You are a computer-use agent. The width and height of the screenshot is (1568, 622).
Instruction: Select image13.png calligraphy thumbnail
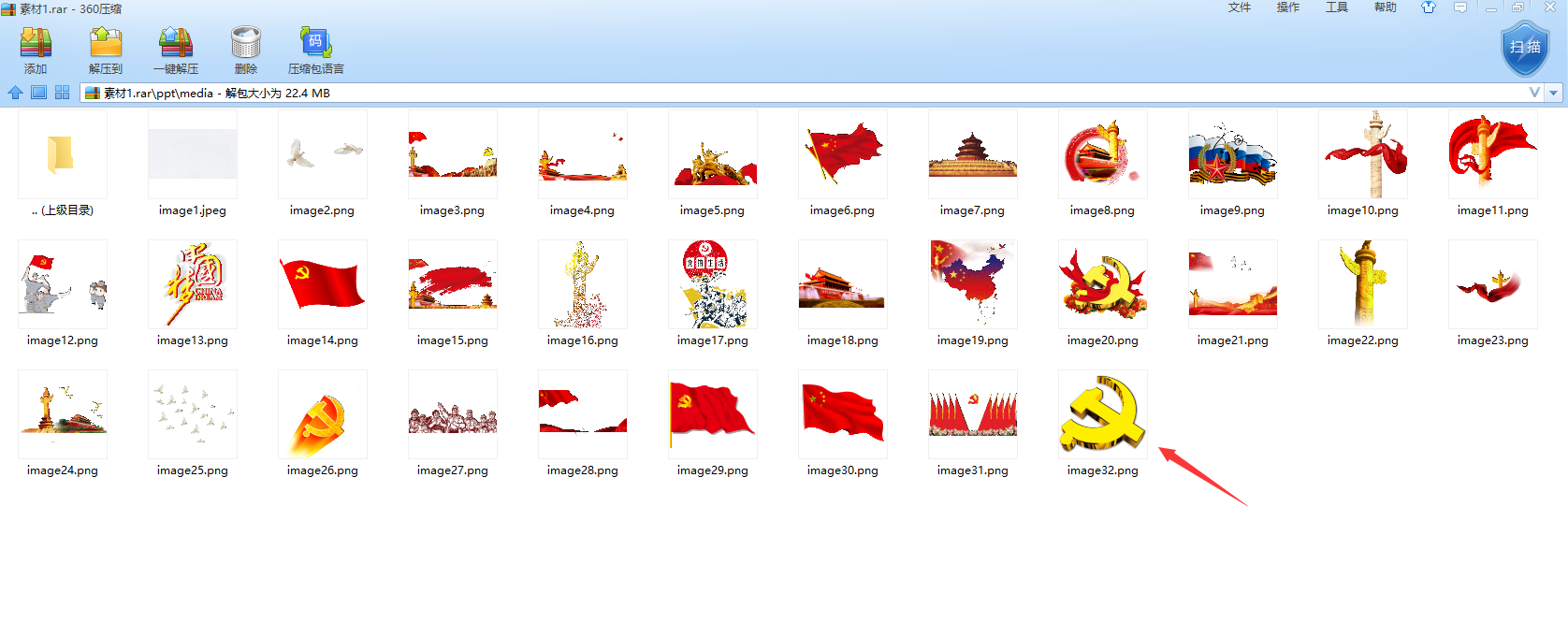pos(193,284)
